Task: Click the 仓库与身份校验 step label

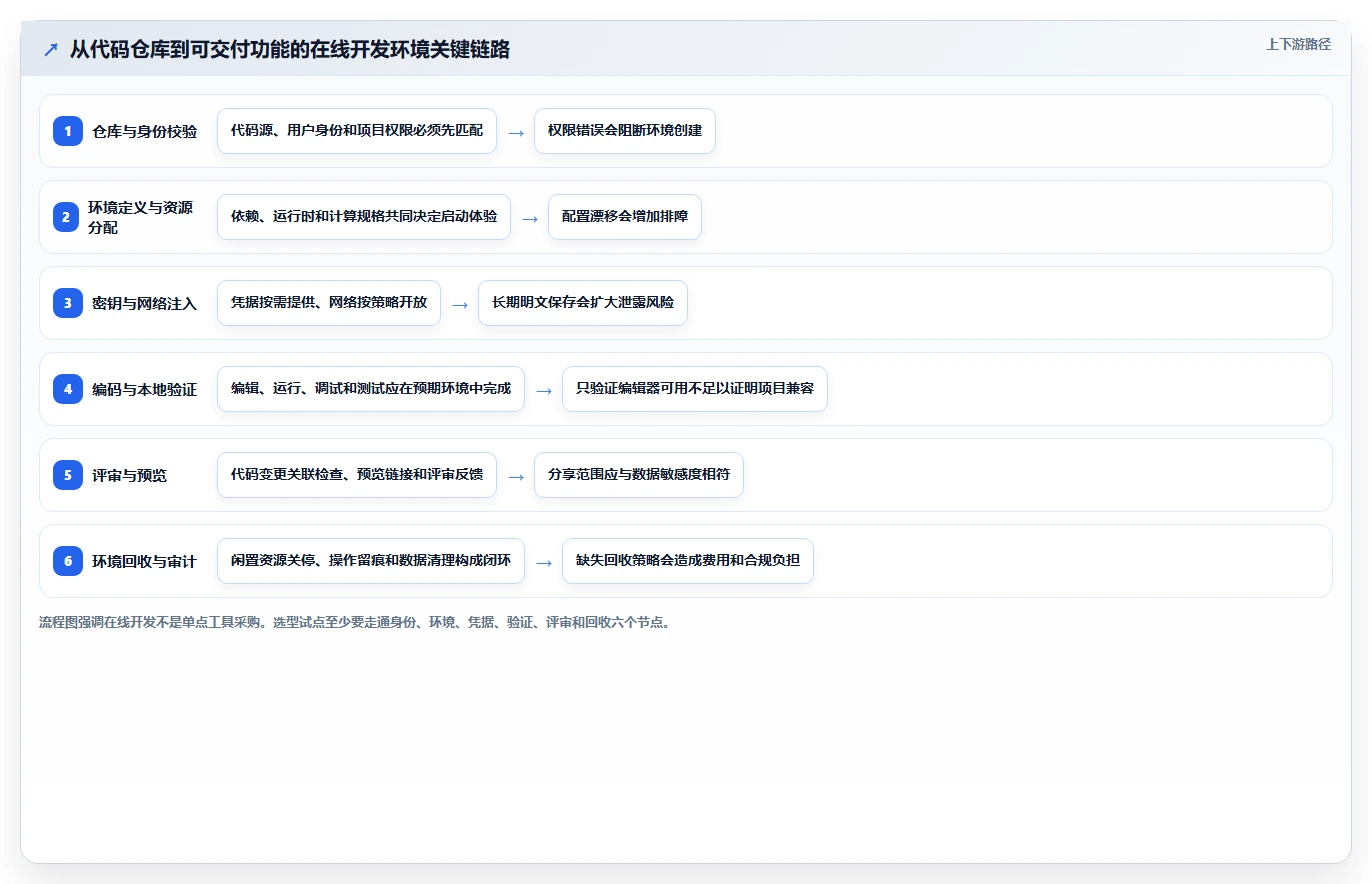Action: click(144, 131)
